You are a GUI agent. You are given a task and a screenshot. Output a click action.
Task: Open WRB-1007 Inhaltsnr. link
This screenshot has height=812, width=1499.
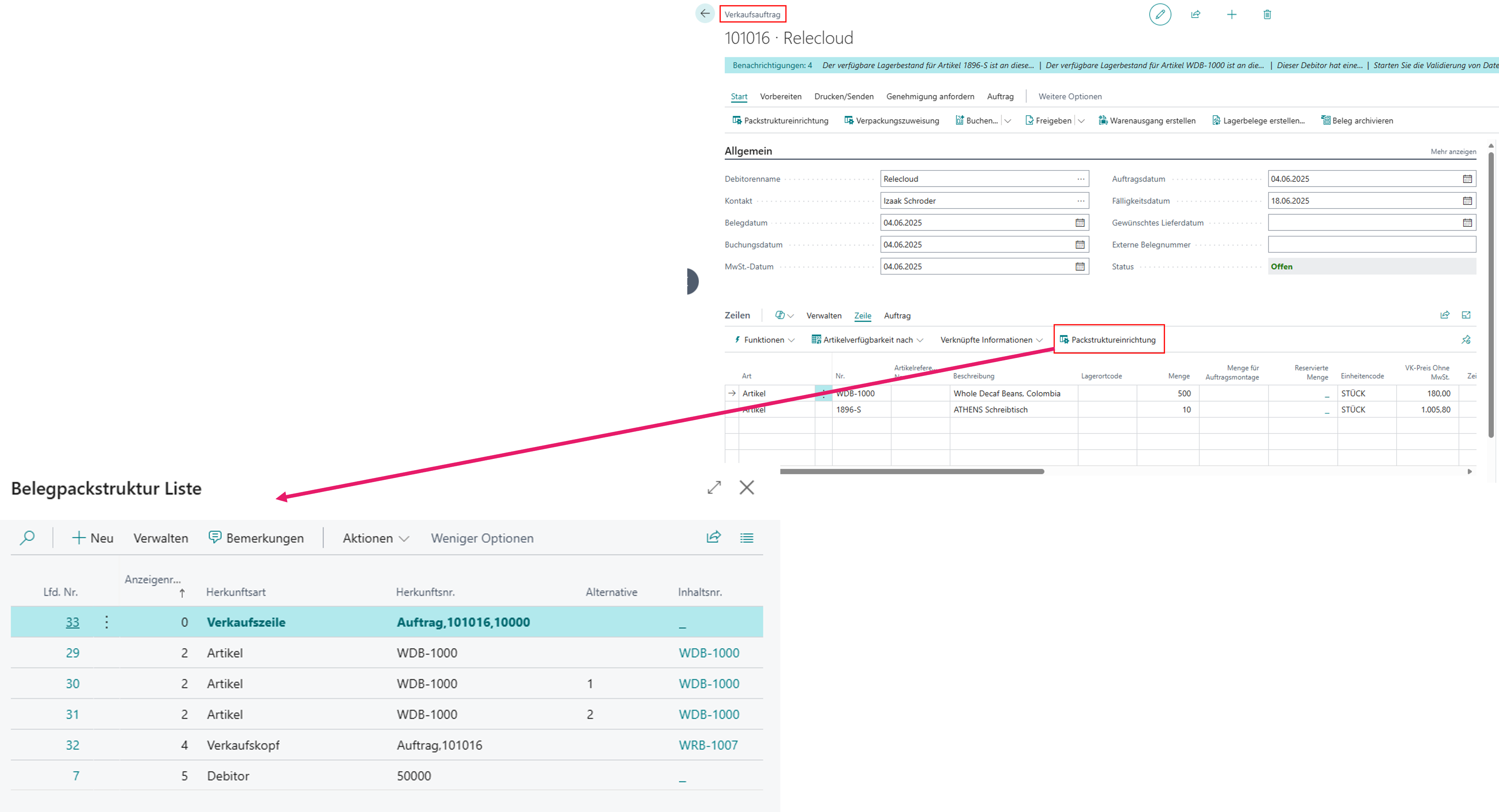pyautogui.click(x=707, y=745)
